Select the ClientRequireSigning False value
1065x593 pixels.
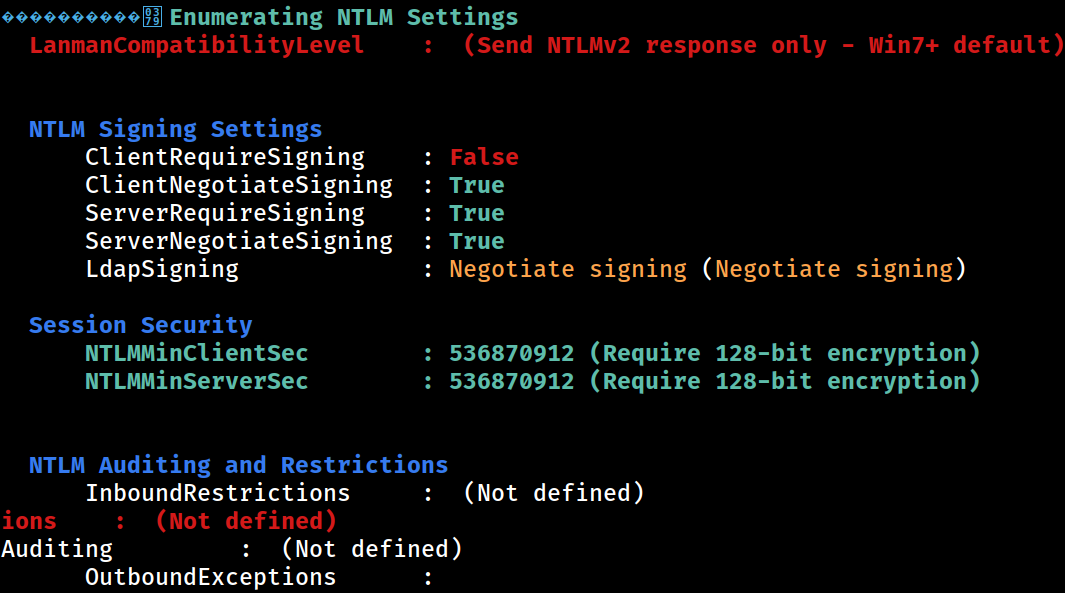coord(484,157)
